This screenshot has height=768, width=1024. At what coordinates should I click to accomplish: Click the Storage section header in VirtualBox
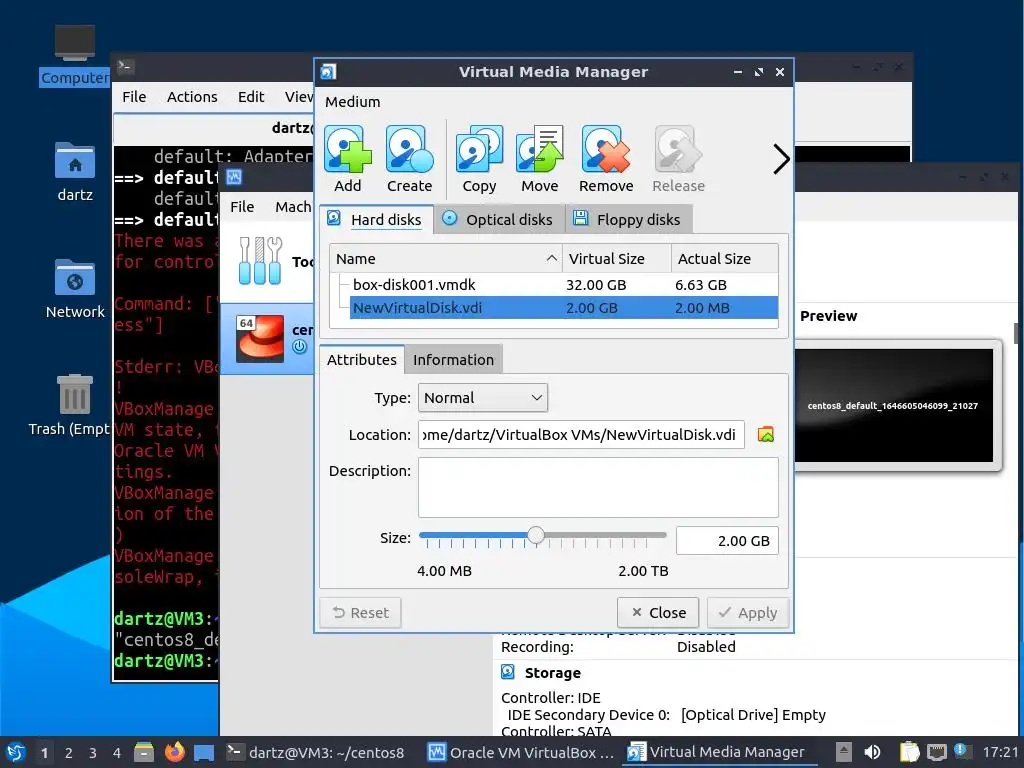click(x=552, y=673)
